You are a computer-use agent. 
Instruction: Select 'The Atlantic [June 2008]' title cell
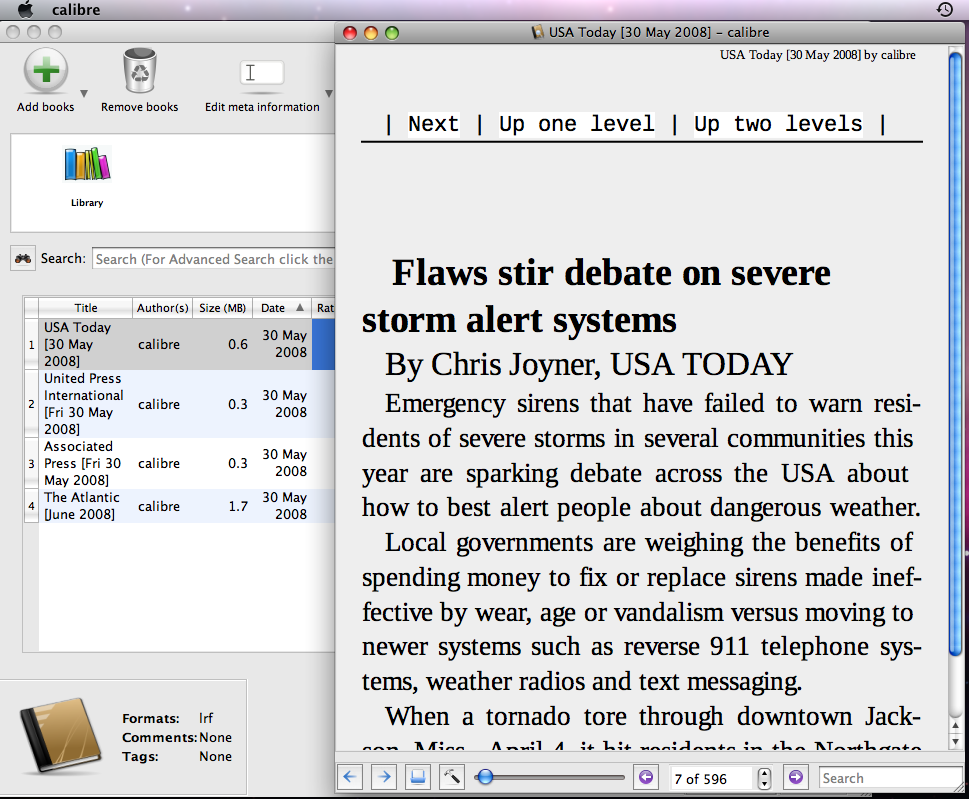(85, 505)
